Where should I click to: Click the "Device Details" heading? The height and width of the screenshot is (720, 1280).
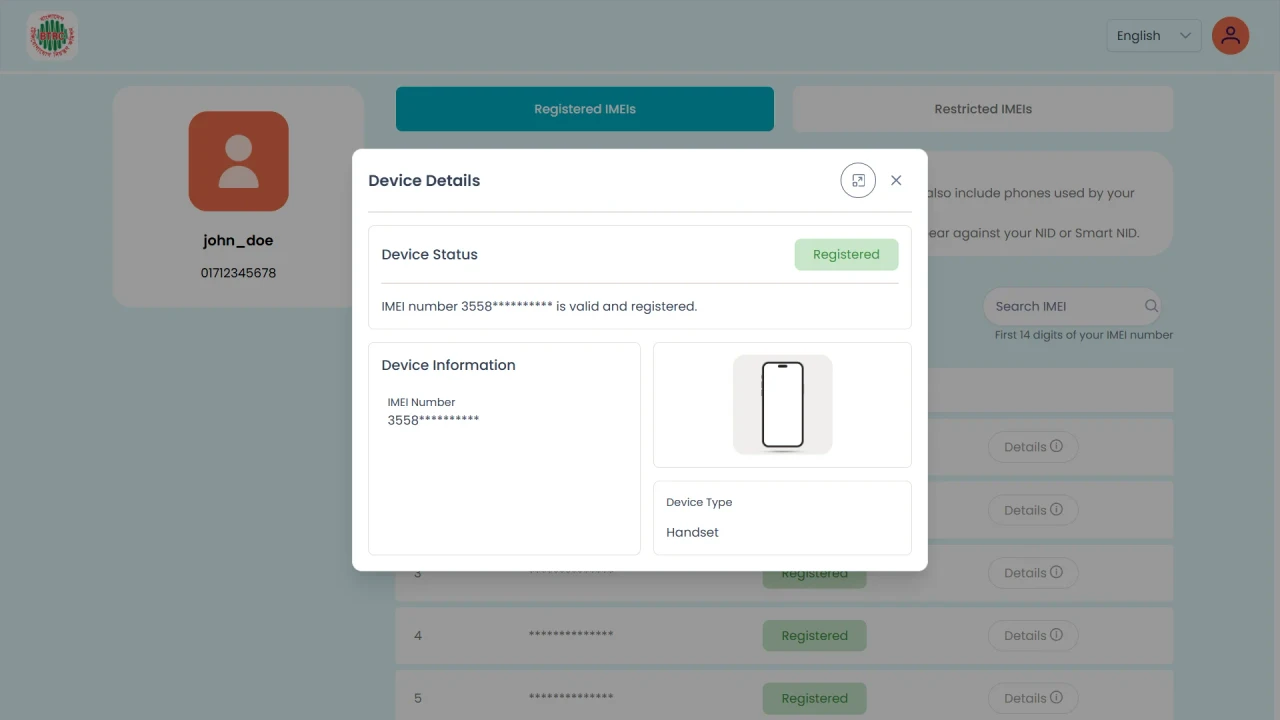[x=424, y=181]
